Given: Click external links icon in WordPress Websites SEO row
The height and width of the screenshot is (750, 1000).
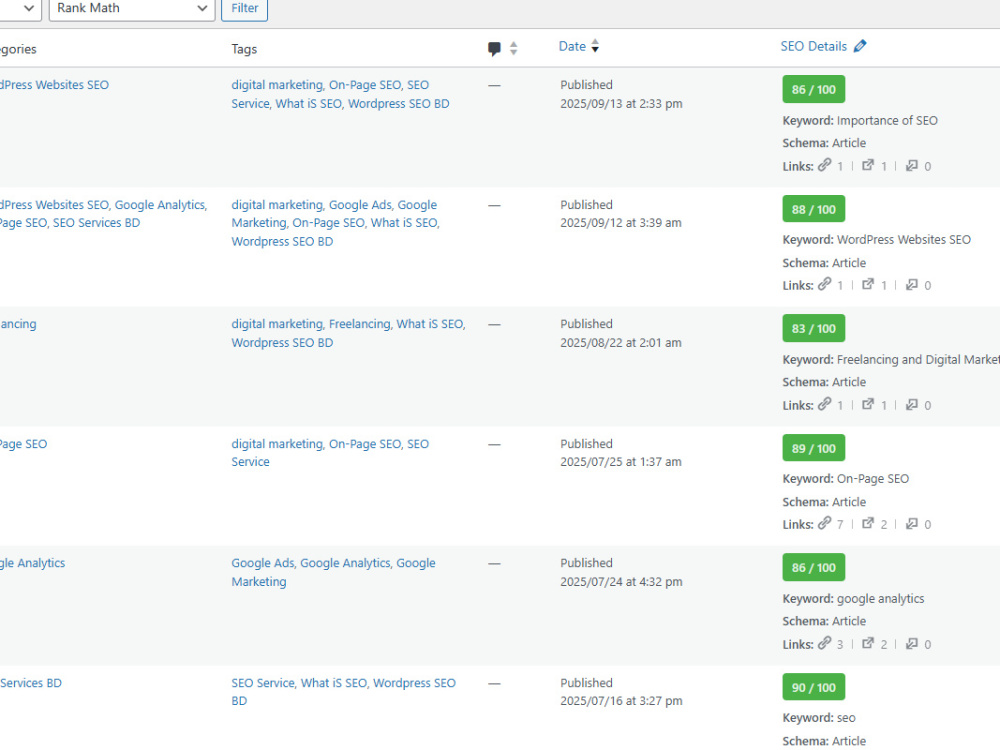Looking at the screenshot, I should (x=868, y=284).
